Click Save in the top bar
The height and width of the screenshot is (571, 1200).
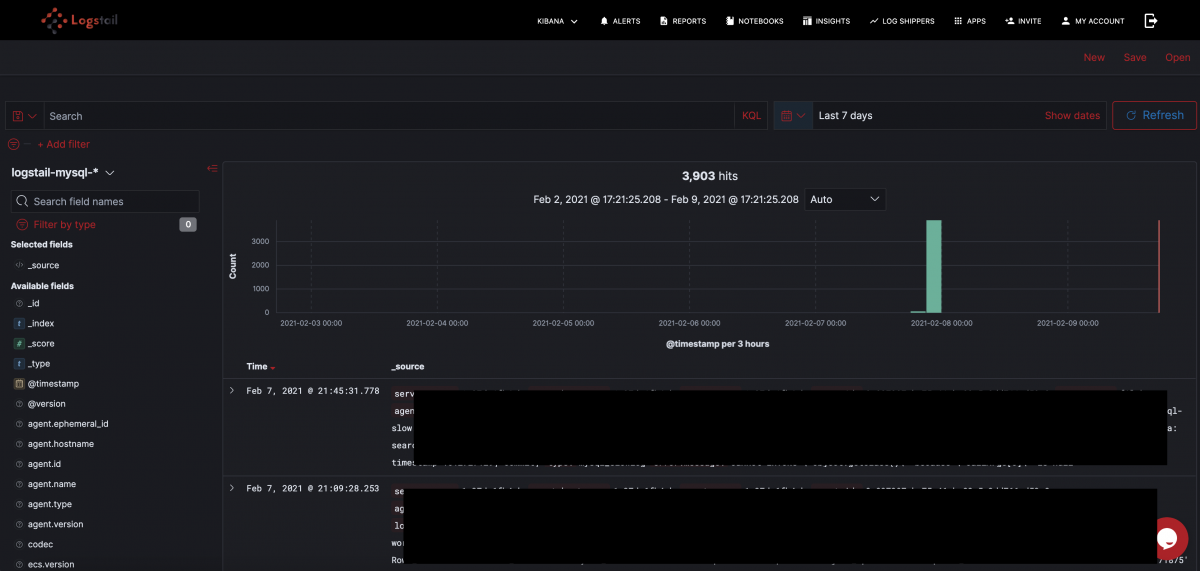tap(1135, 58)
